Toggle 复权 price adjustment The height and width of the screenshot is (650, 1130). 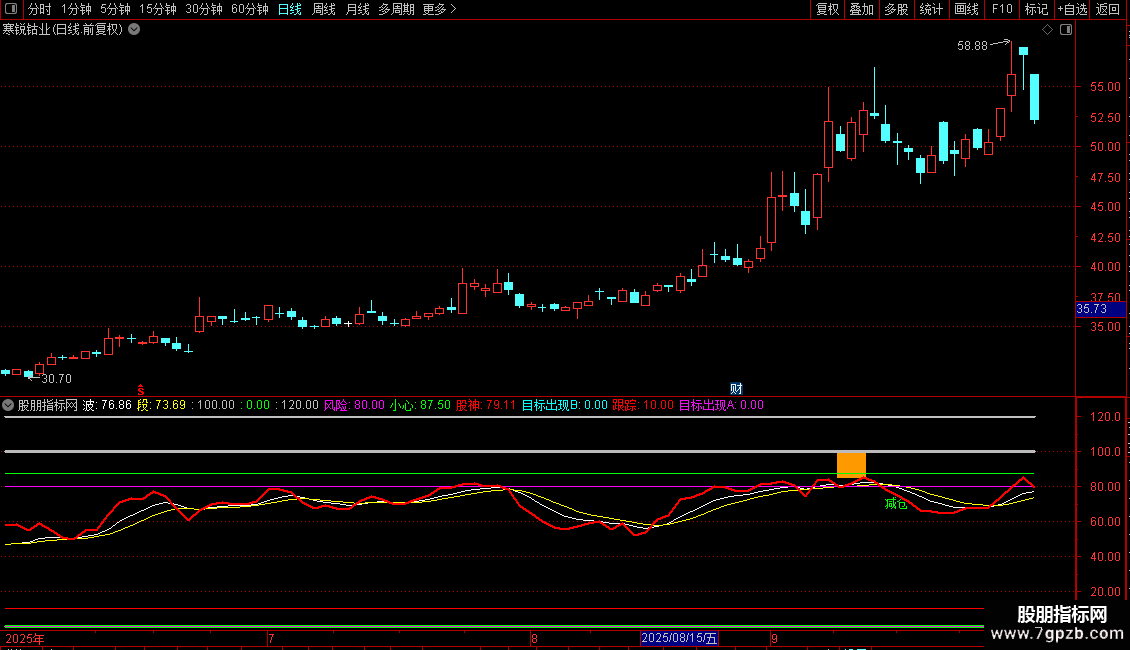[x=827, y=9]
